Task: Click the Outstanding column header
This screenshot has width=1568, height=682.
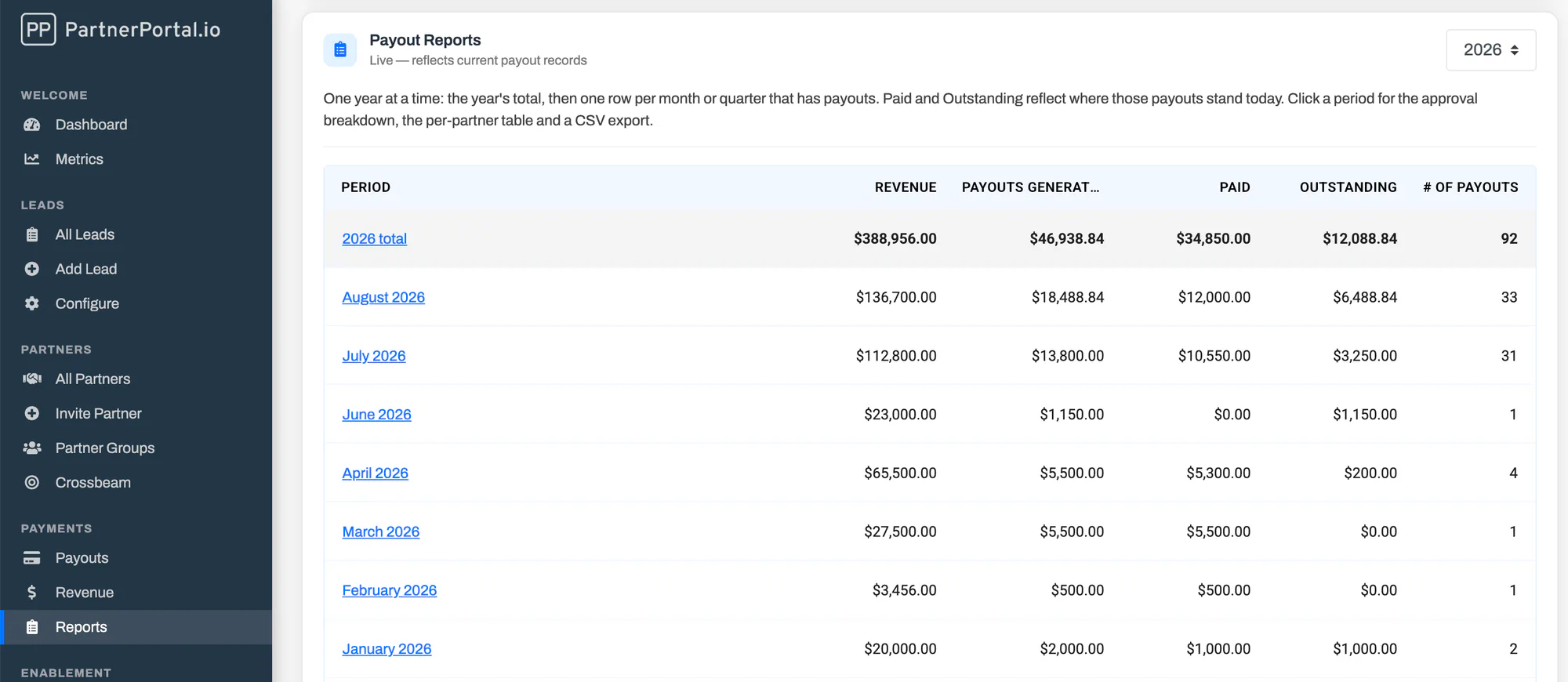Action: tap(1348, 187)
